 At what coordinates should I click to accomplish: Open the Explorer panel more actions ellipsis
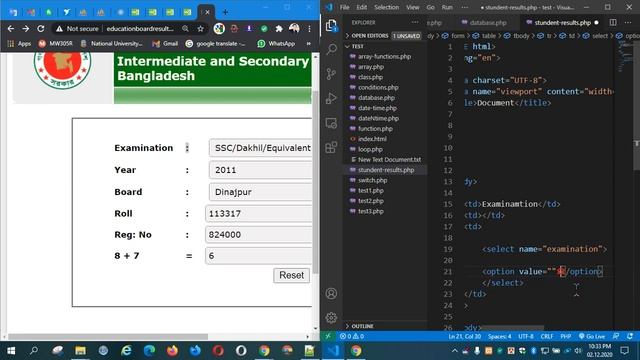(x=415, y=22)
